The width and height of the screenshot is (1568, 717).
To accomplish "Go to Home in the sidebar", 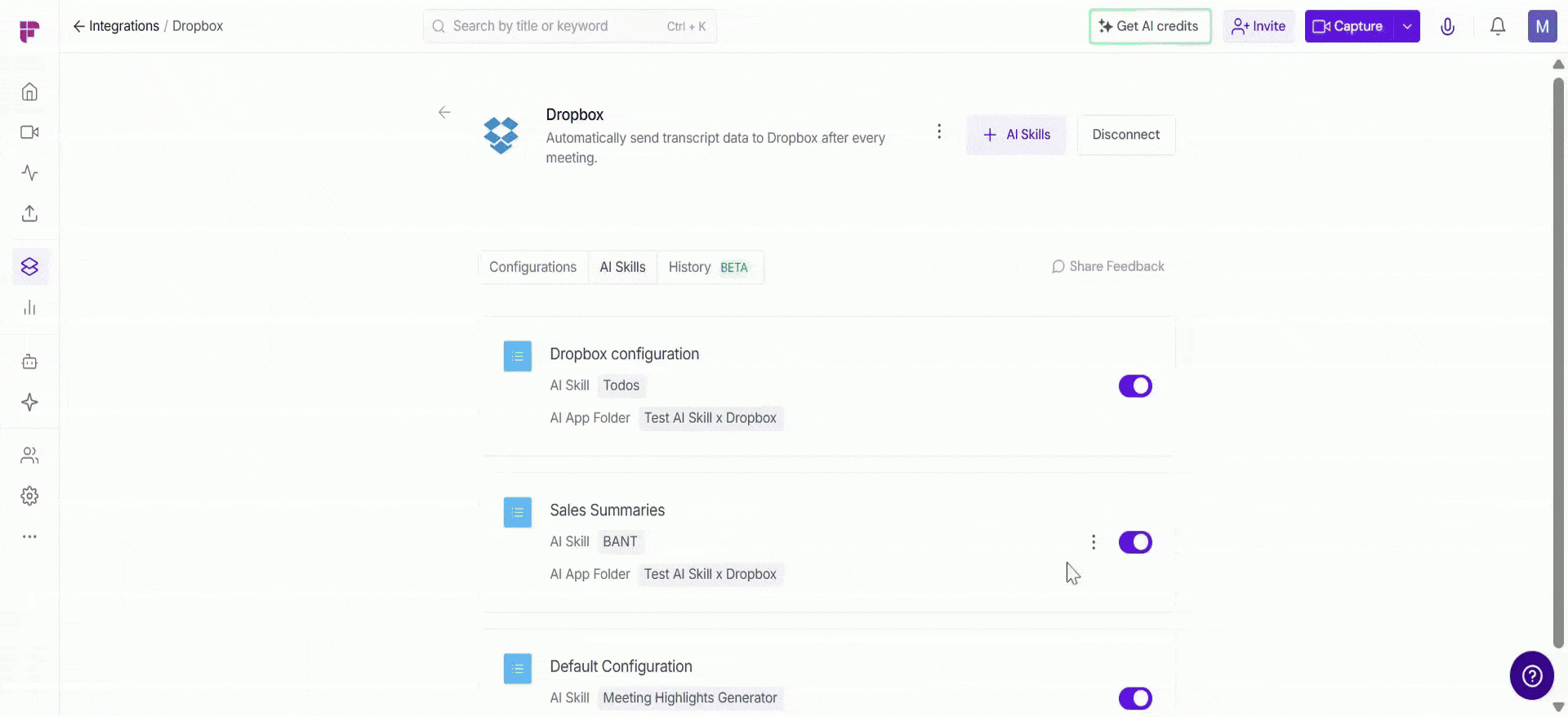I will click(29, 91).
